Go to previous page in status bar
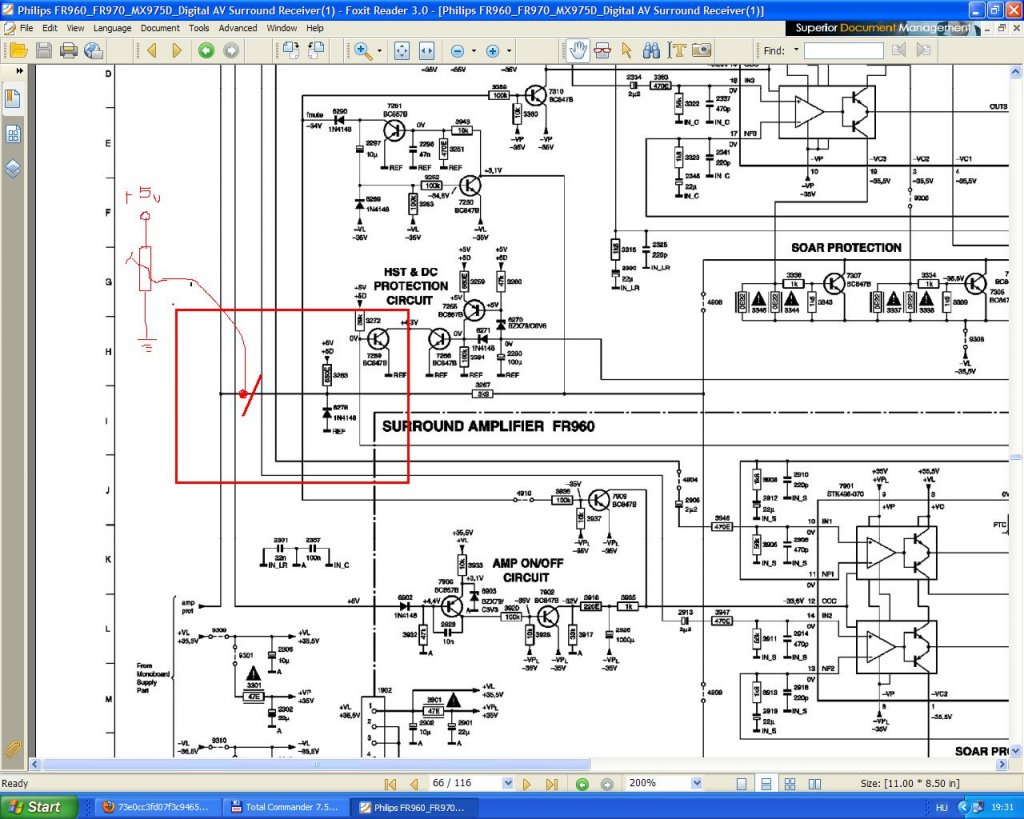Viewport: 1024px width, 819px height. (x=414, y=784)
